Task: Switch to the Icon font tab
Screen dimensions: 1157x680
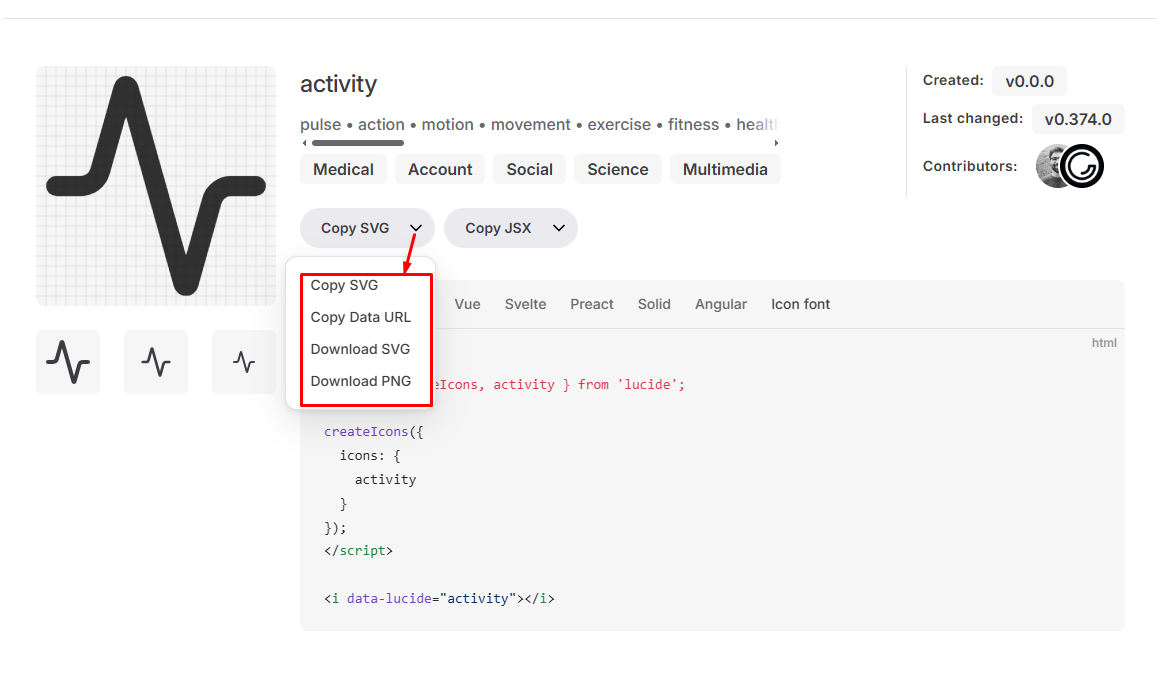Action: (800, 304)
